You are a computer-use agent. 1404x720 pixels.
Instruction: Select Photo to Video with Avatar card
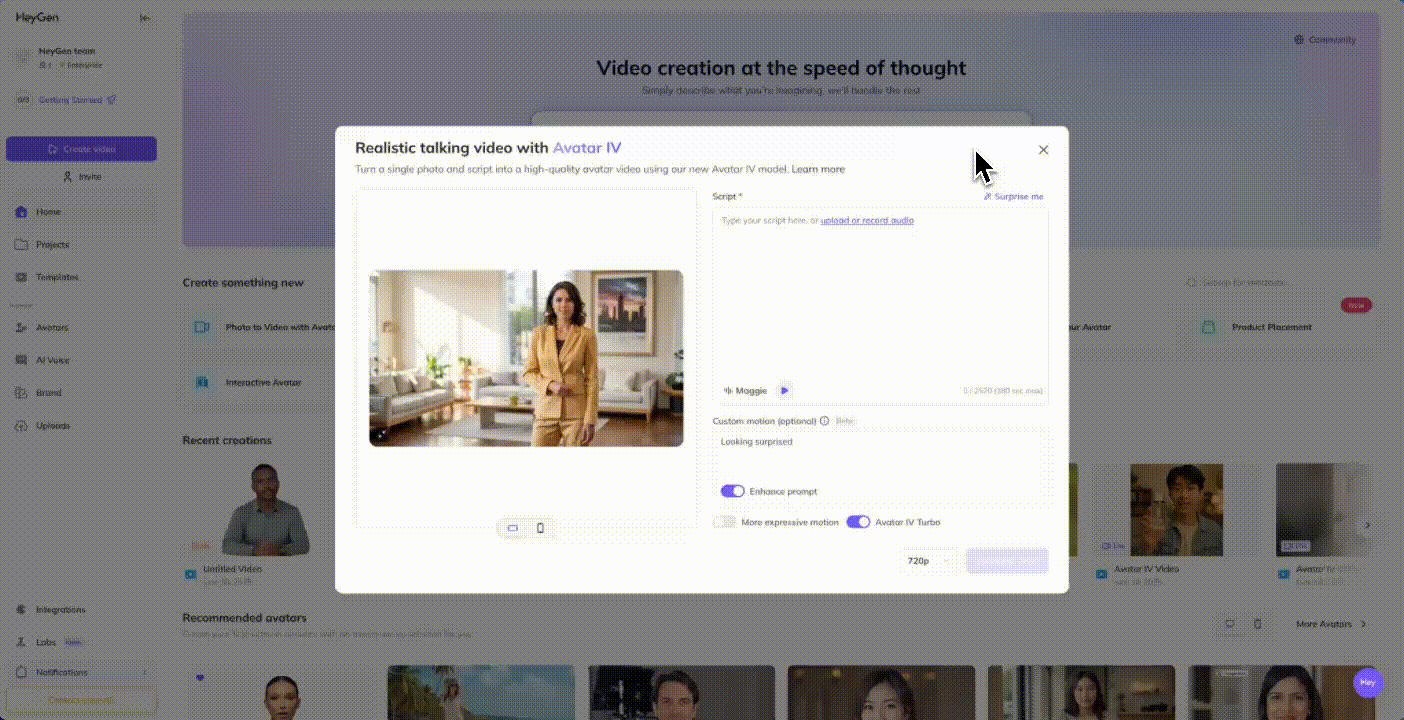pyautogui.click(x=262, y=327)
